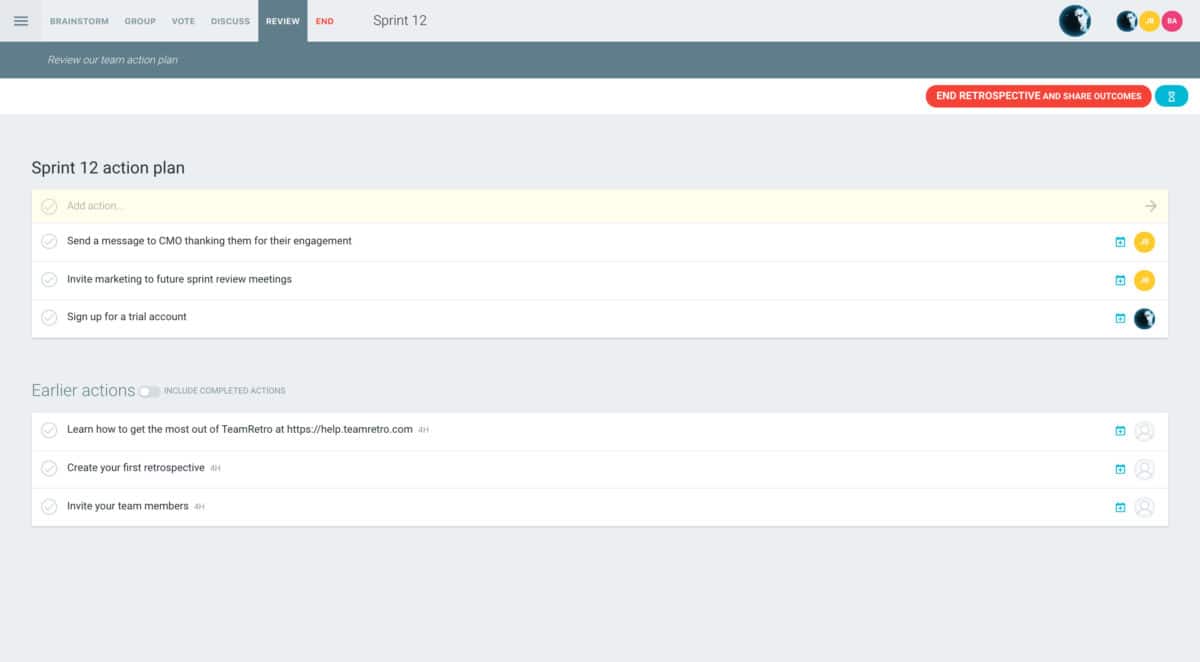Check off Invite marketing to future sprint reviews
The width and height of the screenshot is (1200, 662).
(x=49, y=280)
